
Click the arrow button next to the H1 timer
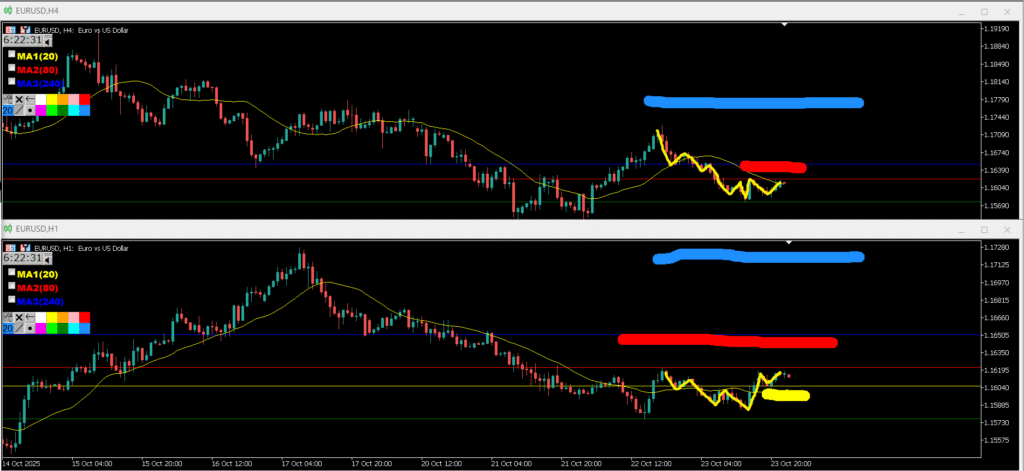tap(48, 258)
